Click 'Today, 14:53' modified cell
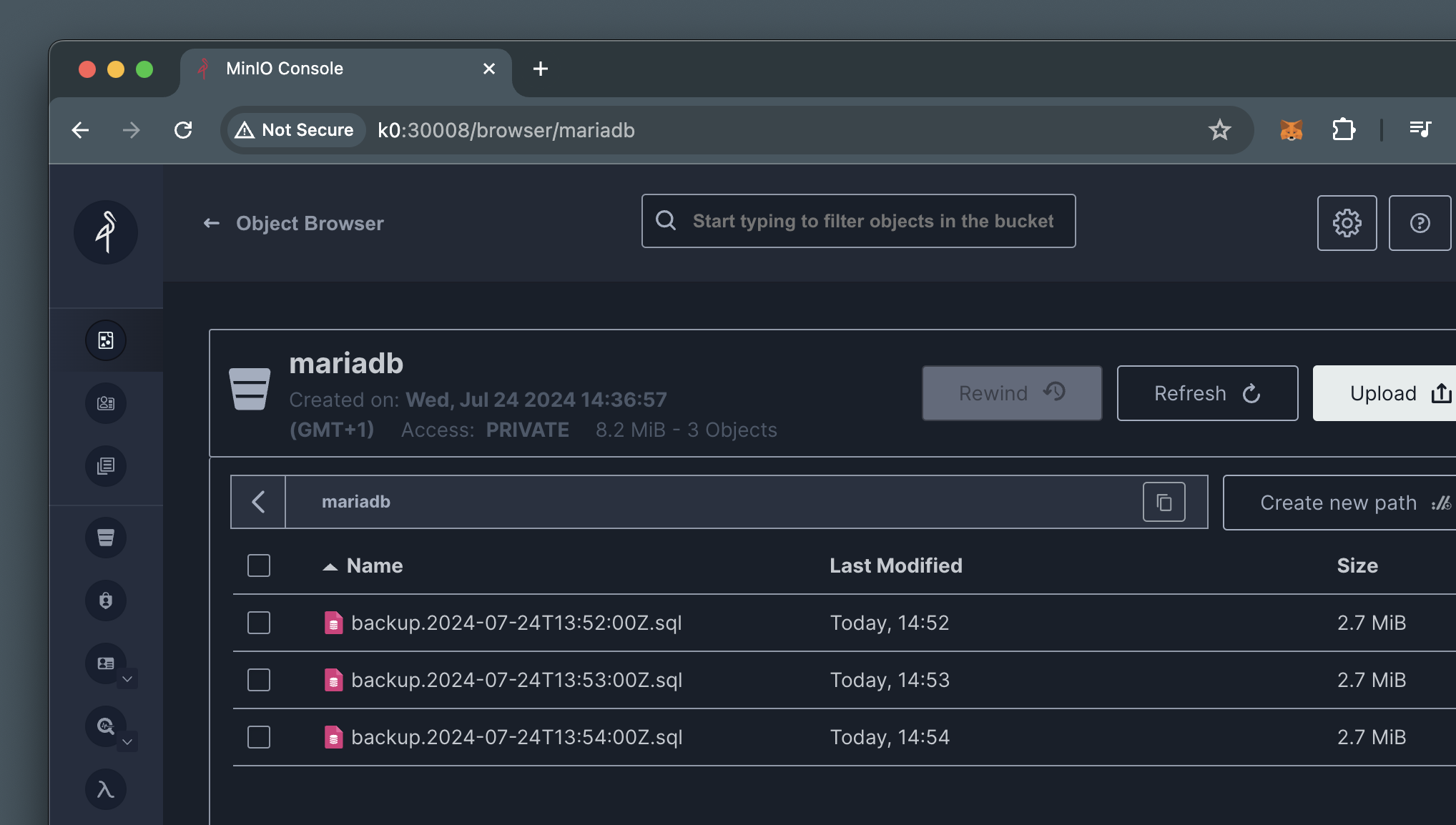 (890, 680)
